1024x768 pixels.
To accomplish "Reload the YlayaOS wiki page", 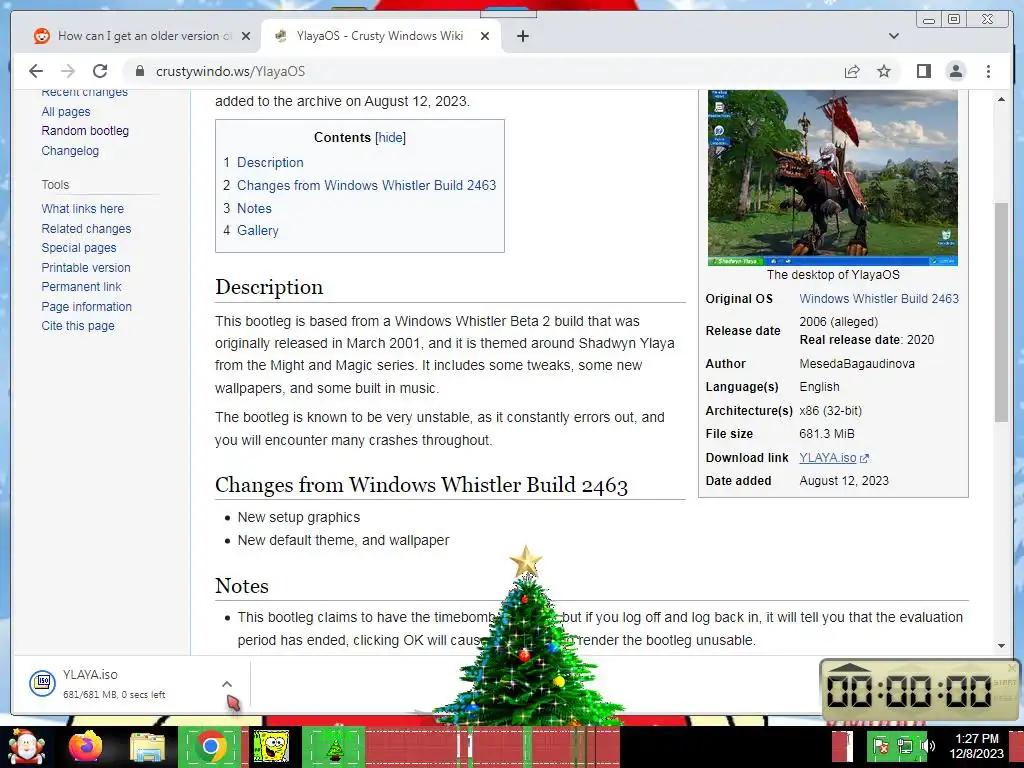I will point(100,71).
